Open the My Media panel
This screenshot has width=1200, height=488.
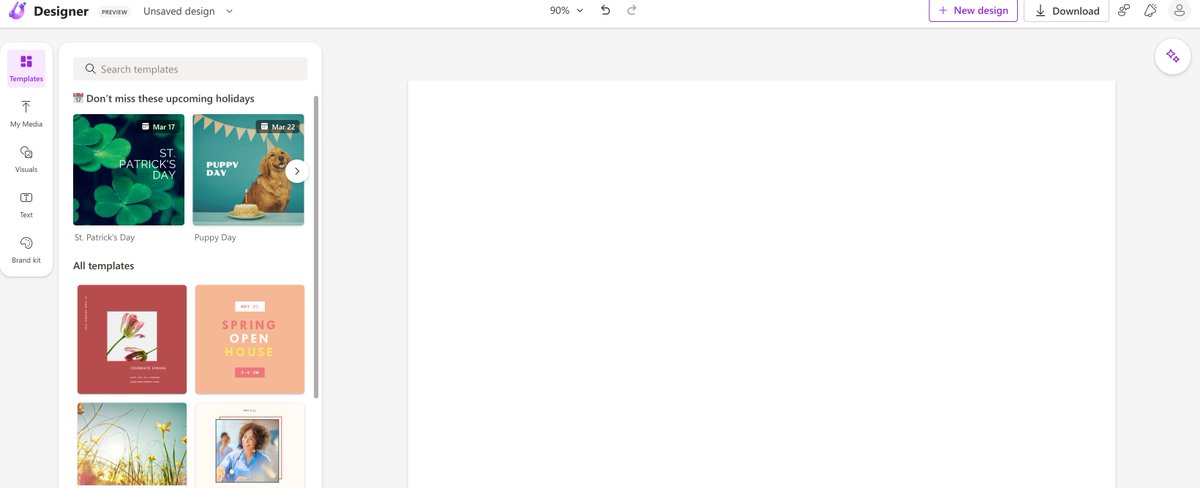(x=26, y=113)
